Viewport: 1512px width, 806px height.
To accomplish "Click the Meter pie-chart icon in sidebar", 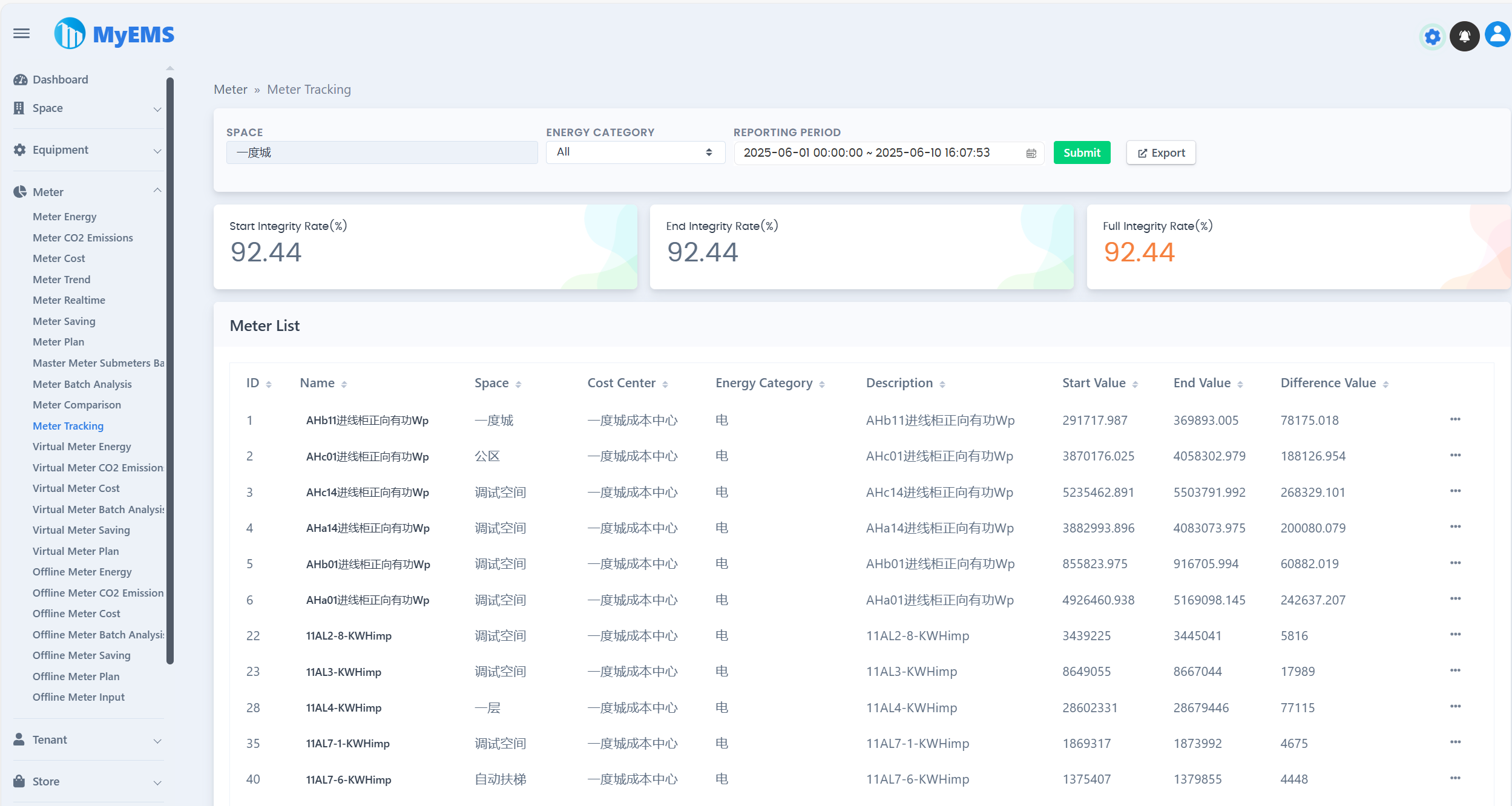I will [20, 192].
